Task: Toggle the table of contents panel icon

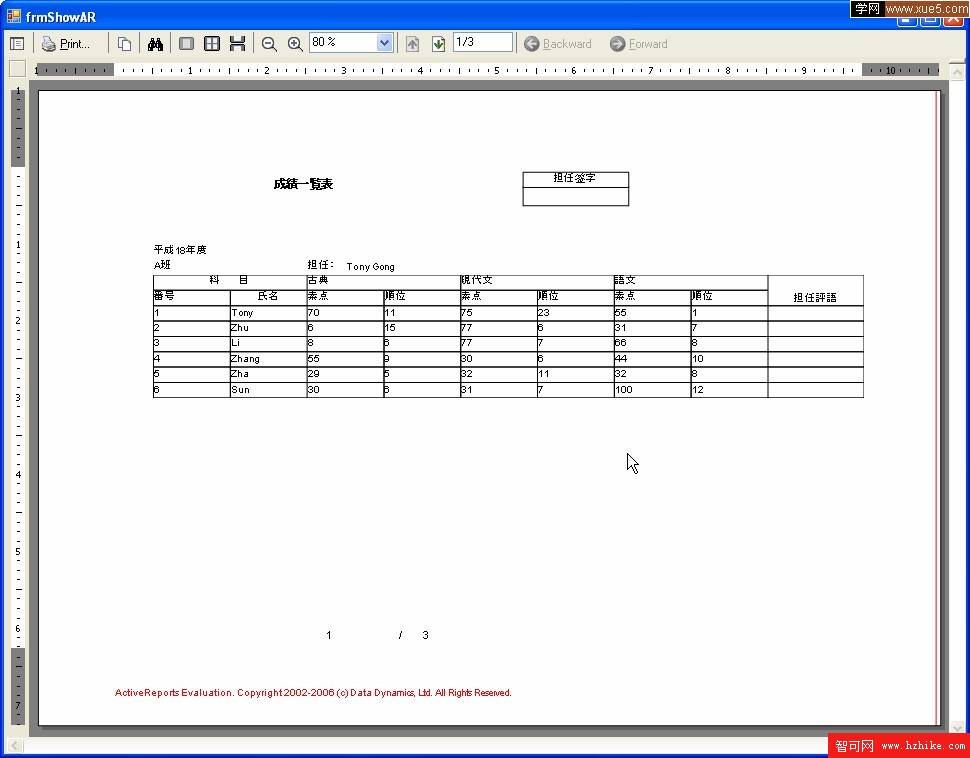Action: (x=17, y=44)
